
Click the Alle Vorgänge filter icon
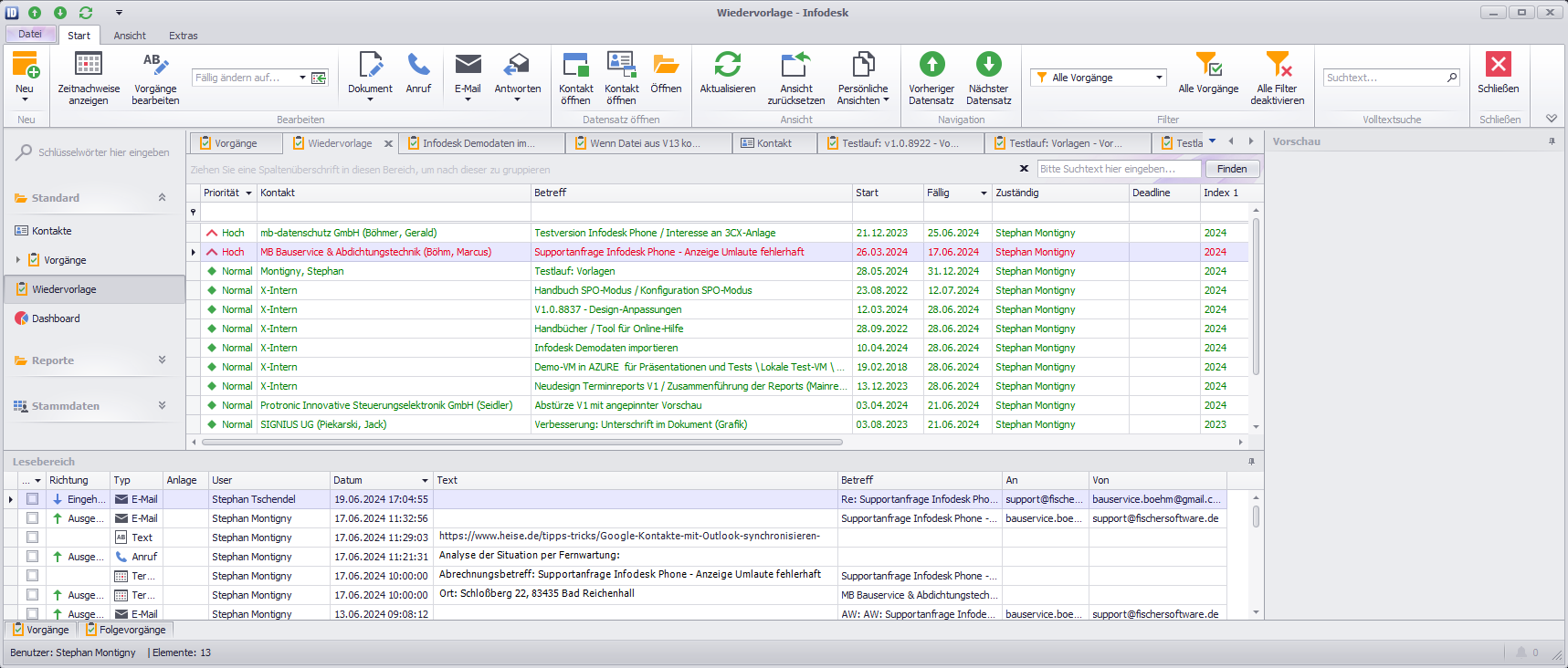1208,64
